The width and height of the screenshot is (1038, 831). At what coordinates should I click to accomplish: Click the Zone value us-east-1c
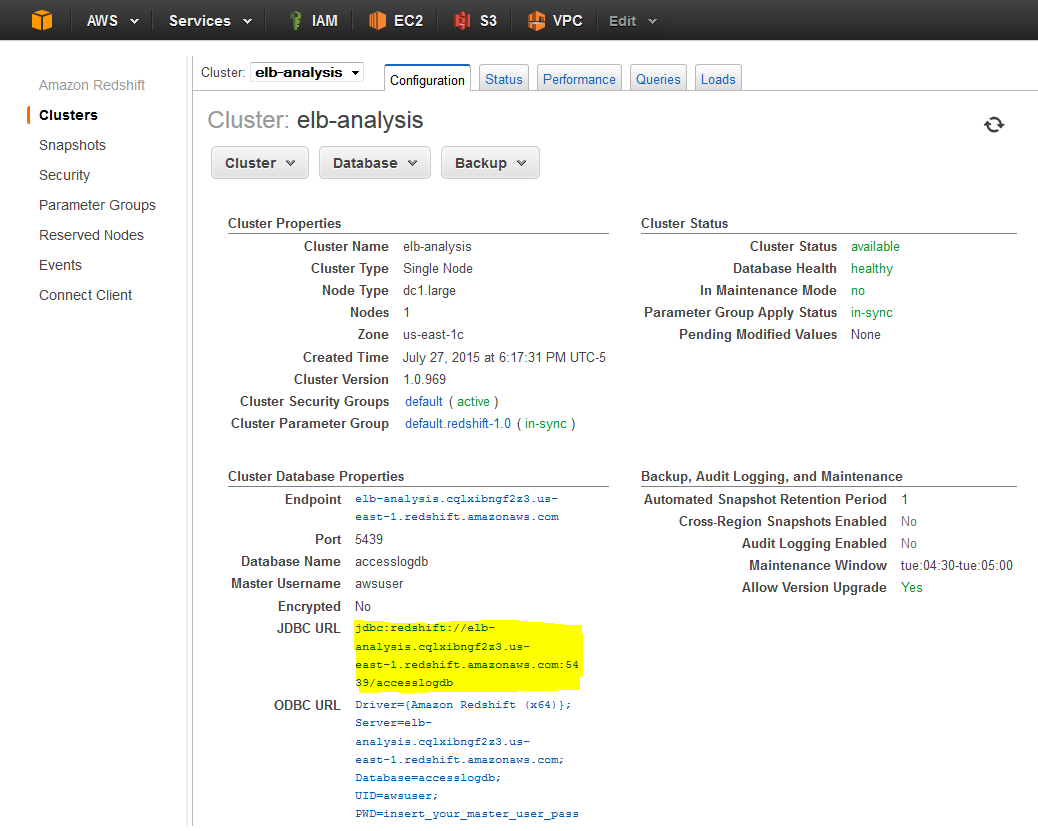(x=433, y=334)
